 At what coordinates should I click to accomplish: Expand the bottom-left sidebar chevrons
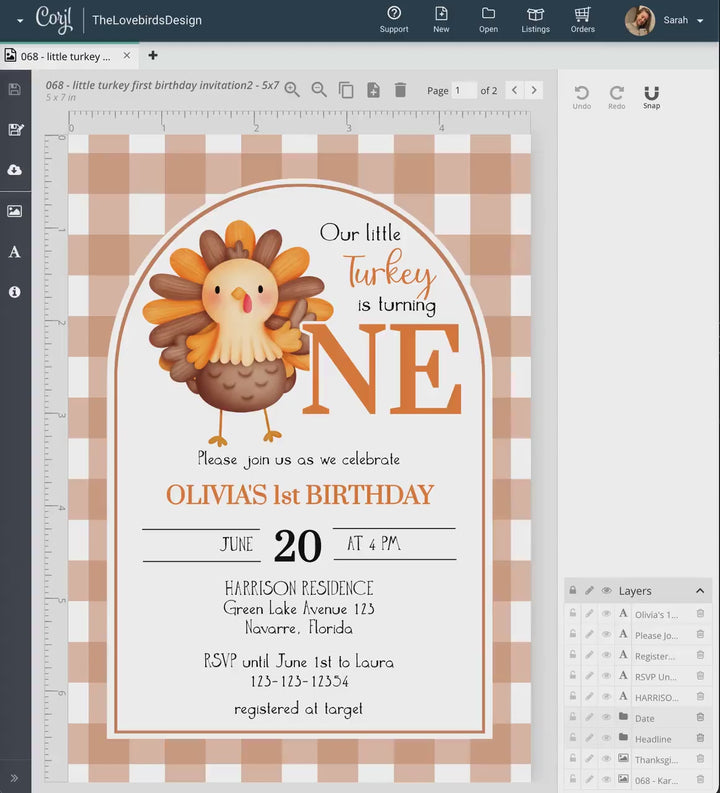coord(14,777)
